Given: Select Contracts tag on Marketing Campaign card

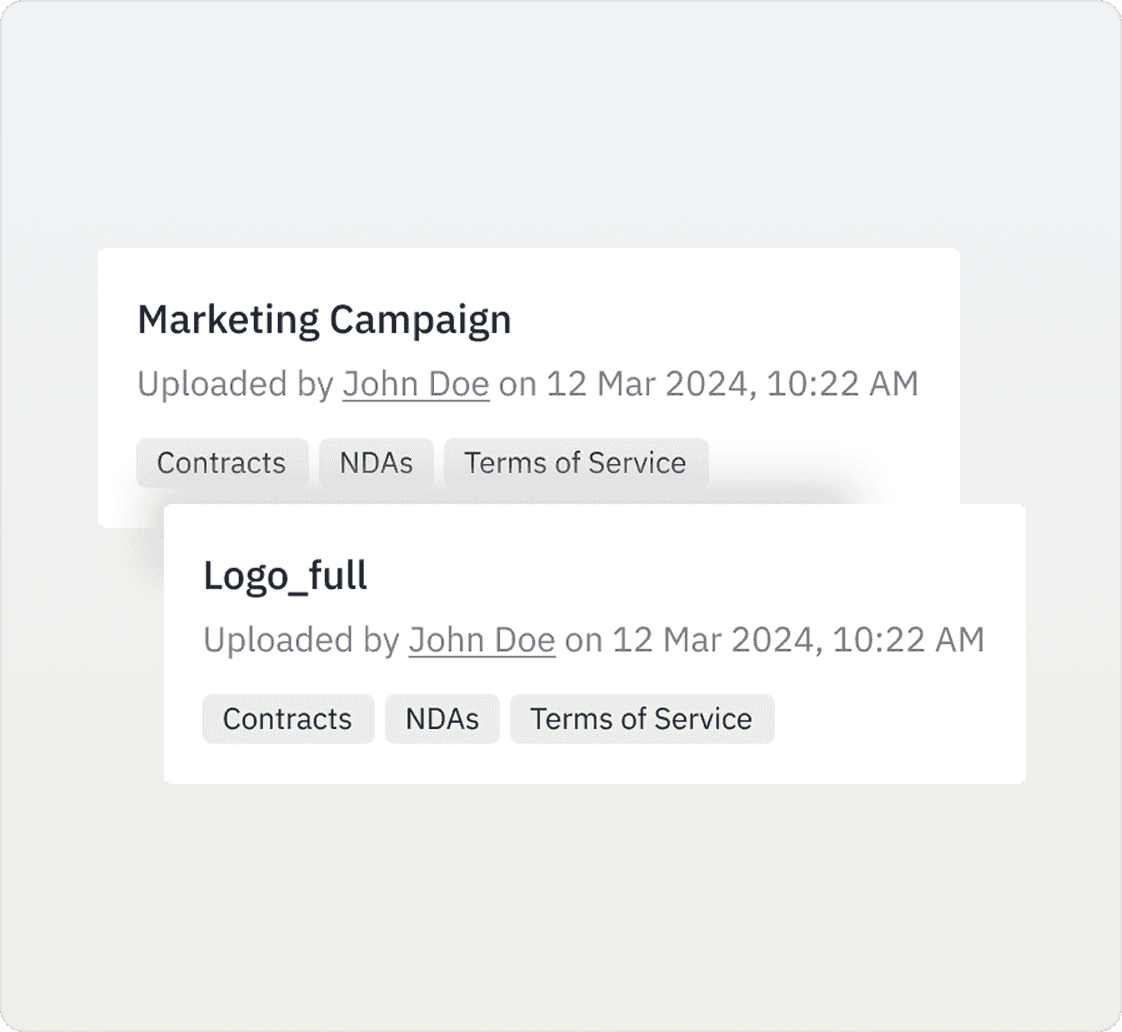Looking at the screenshot, I should click(x=221, y=463).
